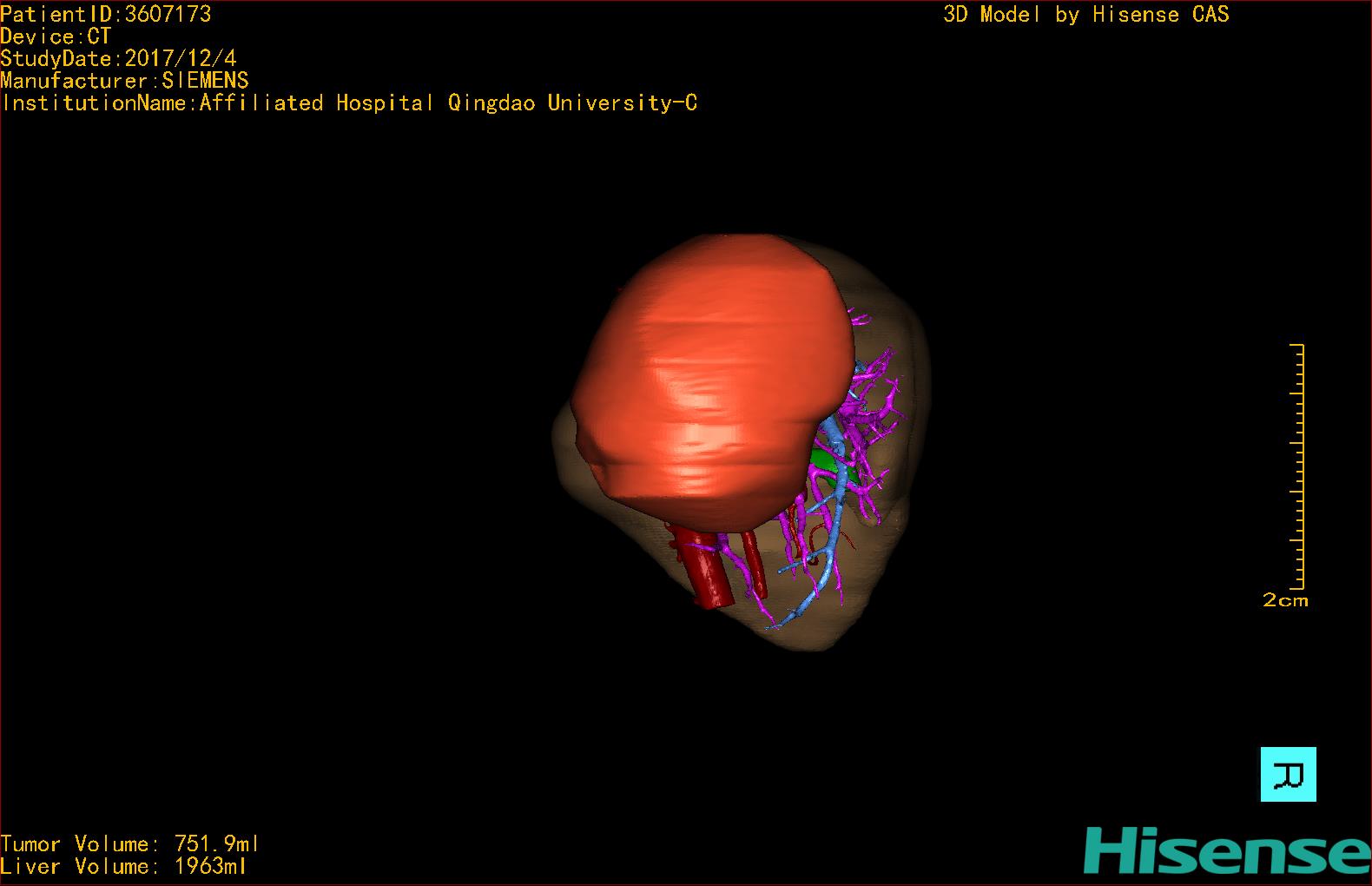Select the Tumor Volume: 751.9ml readout
This screenshot has width=1372, height=886.
130,844
